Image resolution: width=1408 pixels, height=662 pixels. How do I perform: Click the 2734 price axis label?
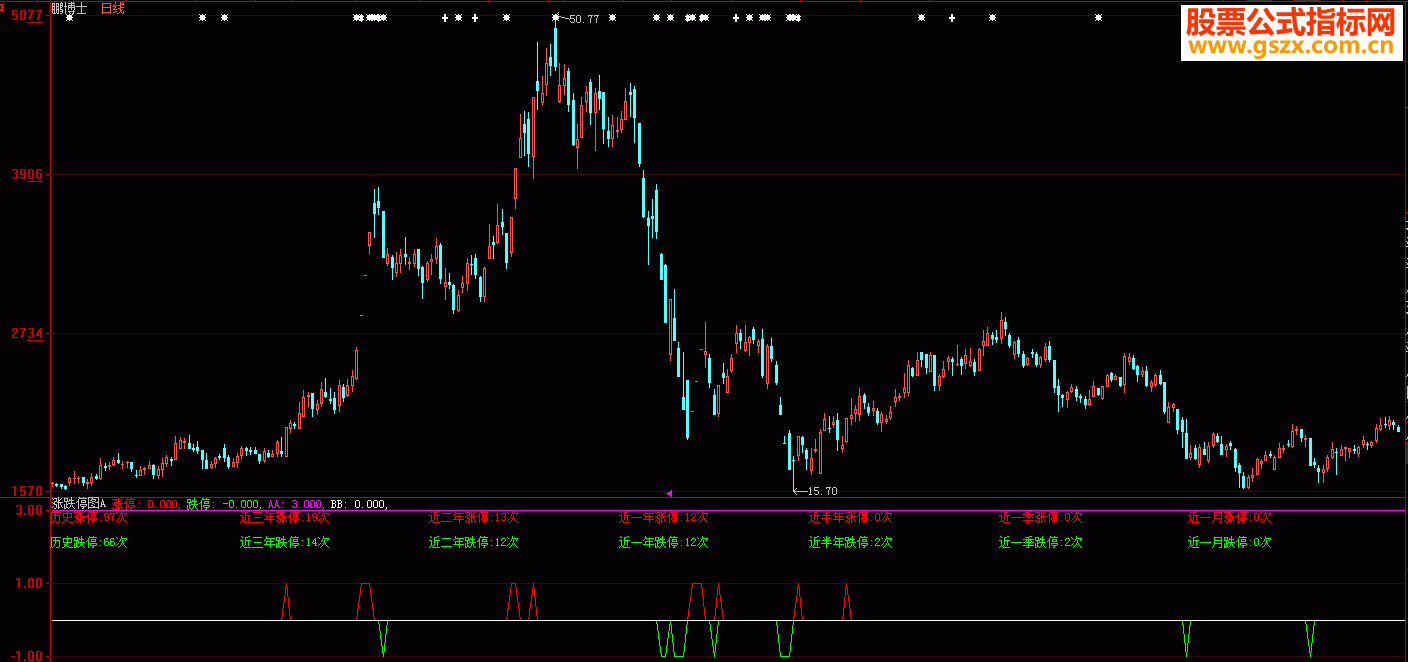click(x=26, y=333)
